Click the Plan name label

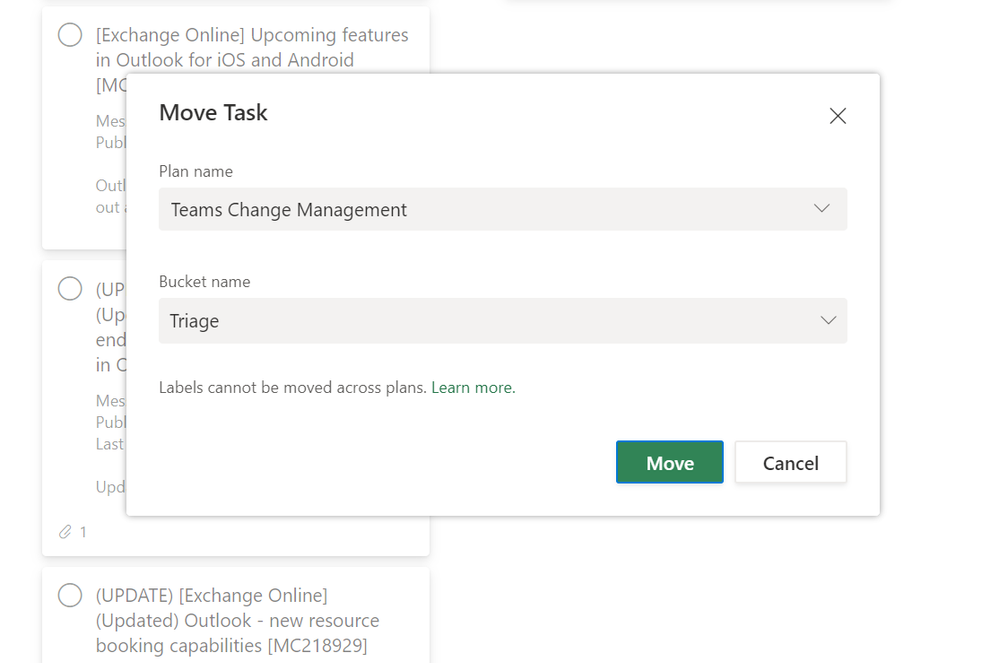196,171
